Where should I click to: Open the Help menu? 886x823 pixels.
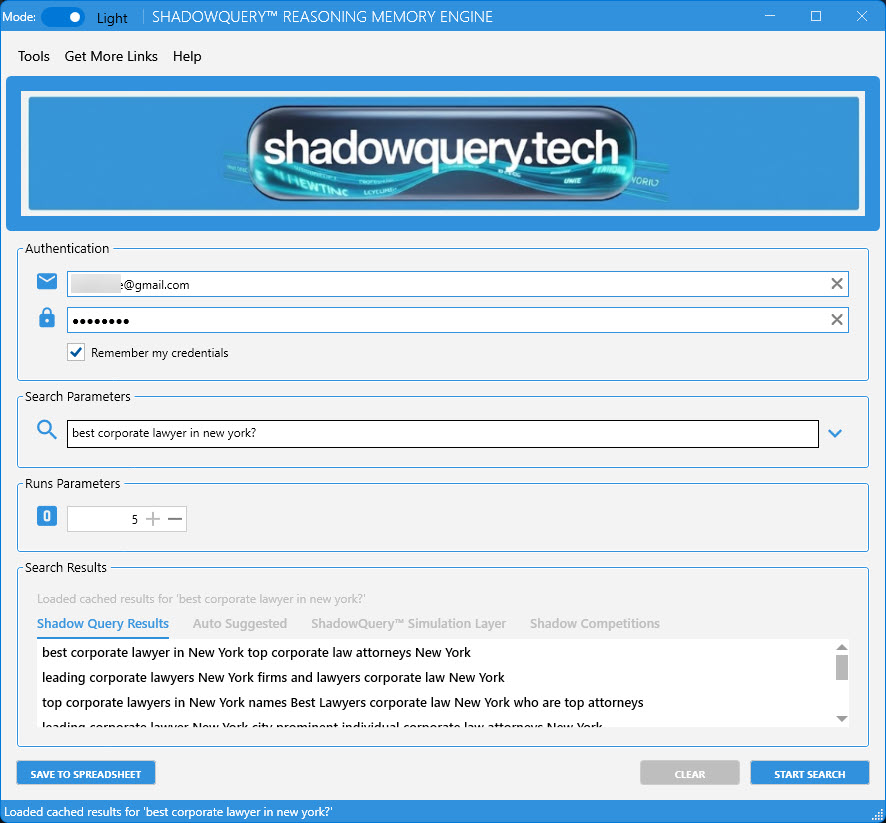point(187,56)
